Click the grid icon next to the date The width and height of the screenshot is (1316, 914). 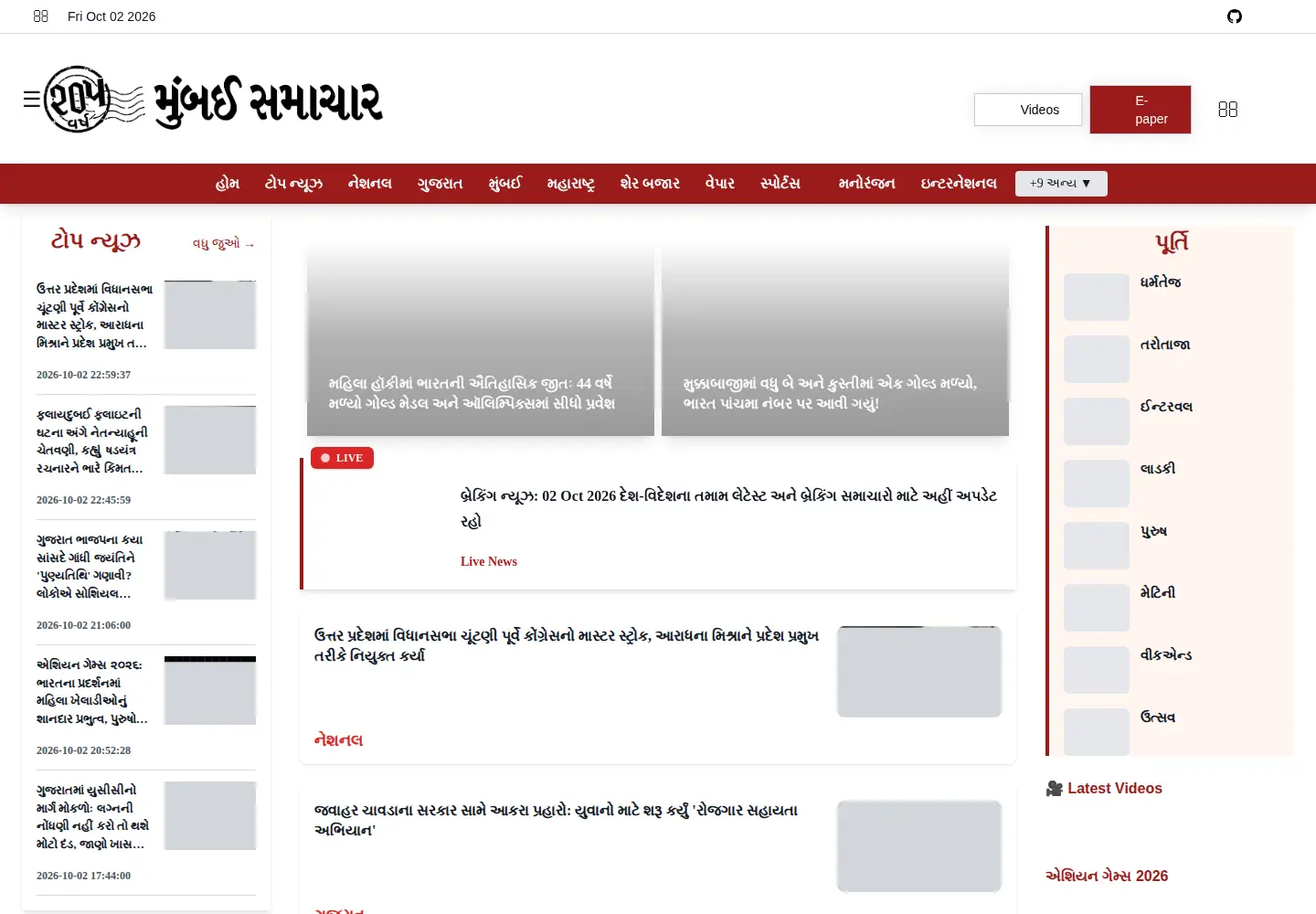click(x=41, y=16)
